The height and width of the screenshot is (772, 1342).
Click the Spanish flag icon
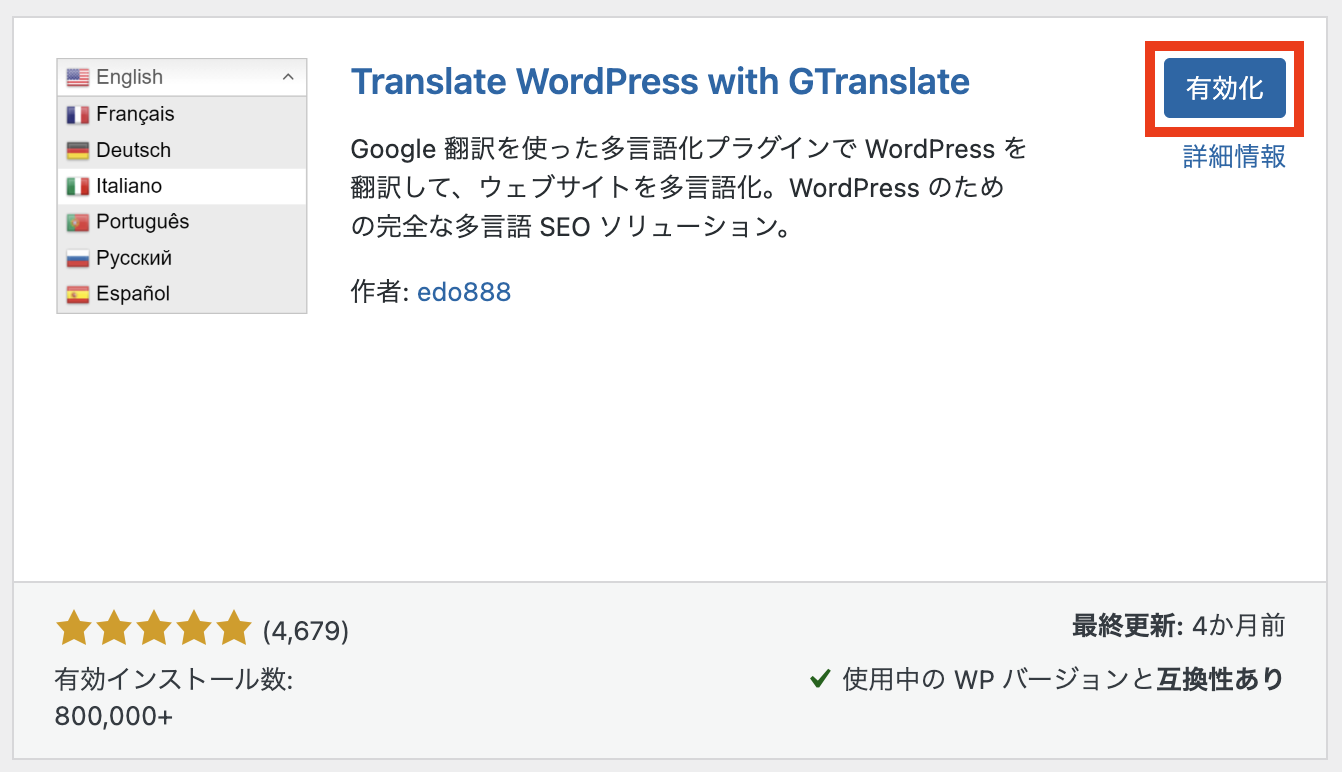point(78,294)
